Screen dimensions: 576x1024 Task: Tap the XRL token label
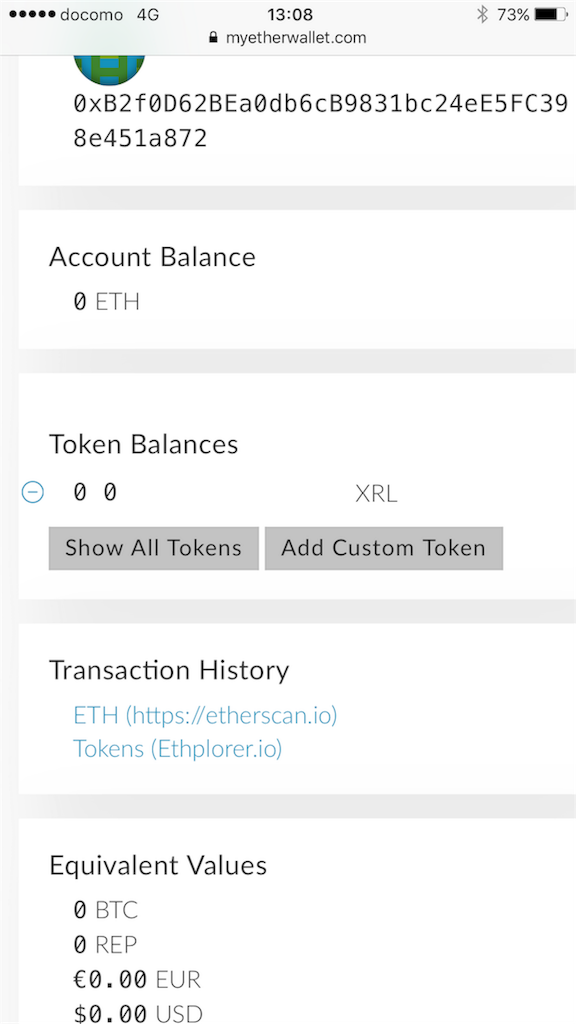376,494
